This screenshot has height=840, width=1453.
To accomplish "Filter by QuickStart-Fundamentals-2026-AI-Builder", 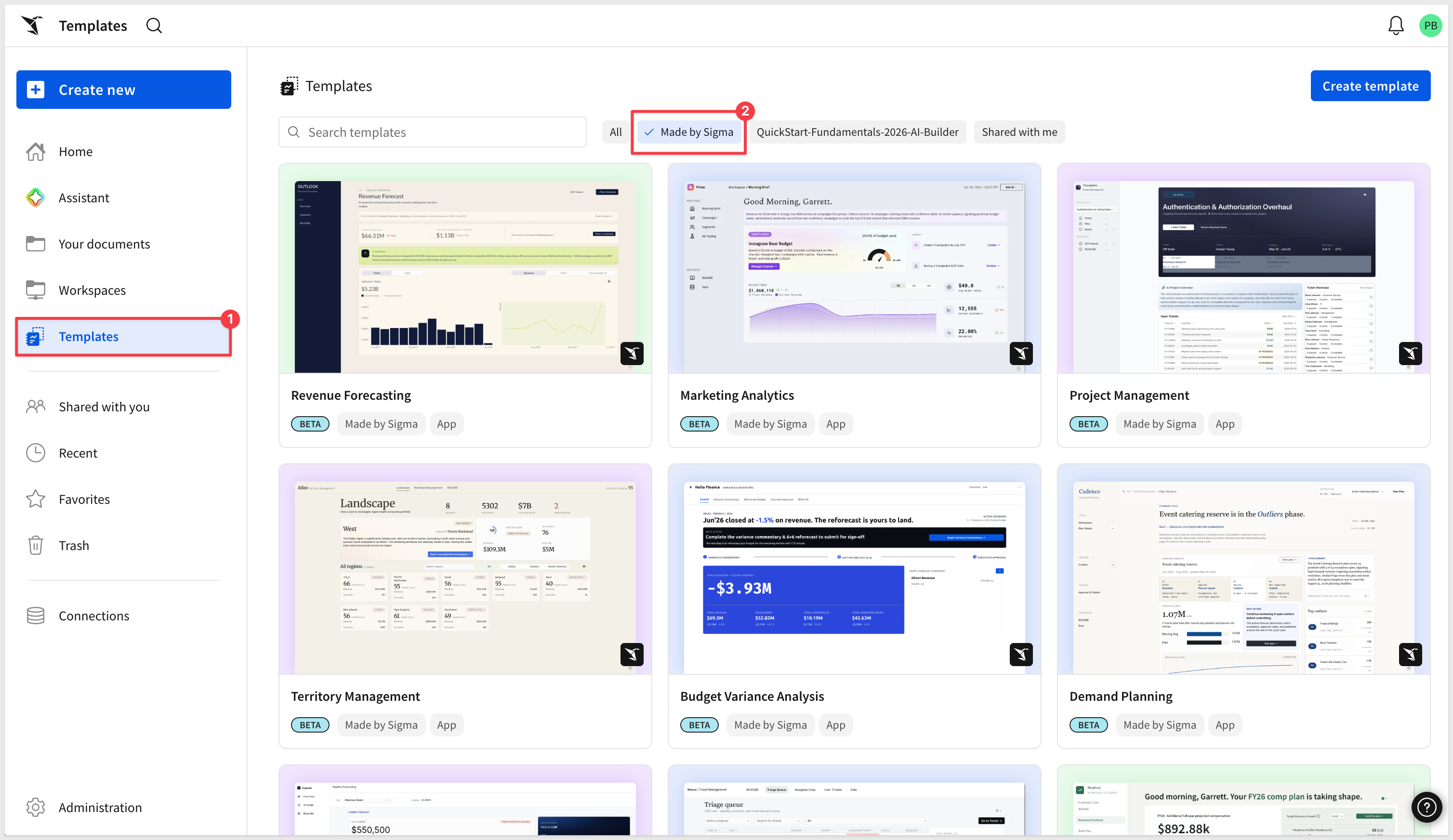I will (858, 132).
